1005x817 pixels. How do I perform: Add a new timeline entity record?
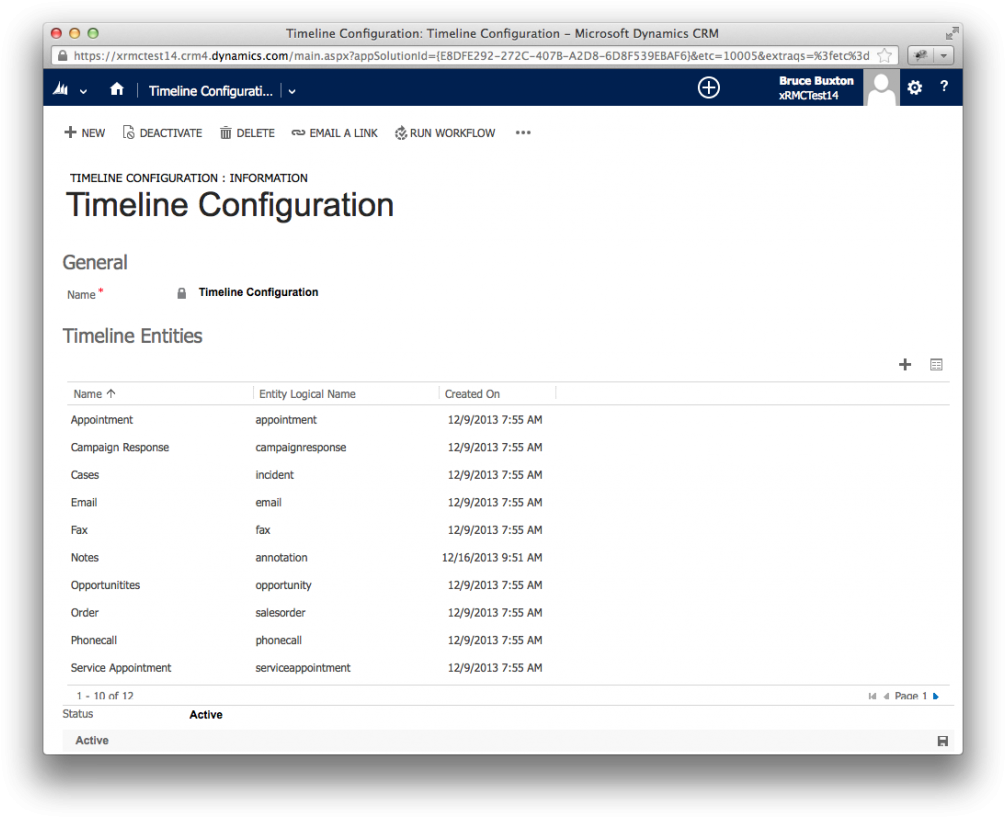[905, 364]
